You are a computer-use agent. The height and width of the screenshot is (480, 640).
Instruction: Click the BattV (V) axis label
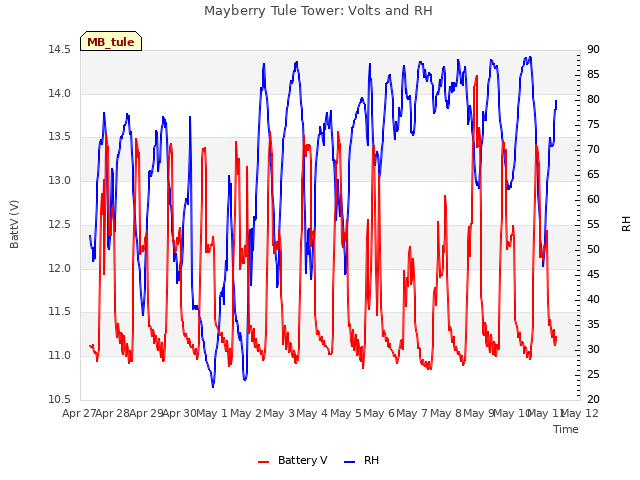click(x=14, y=224)
